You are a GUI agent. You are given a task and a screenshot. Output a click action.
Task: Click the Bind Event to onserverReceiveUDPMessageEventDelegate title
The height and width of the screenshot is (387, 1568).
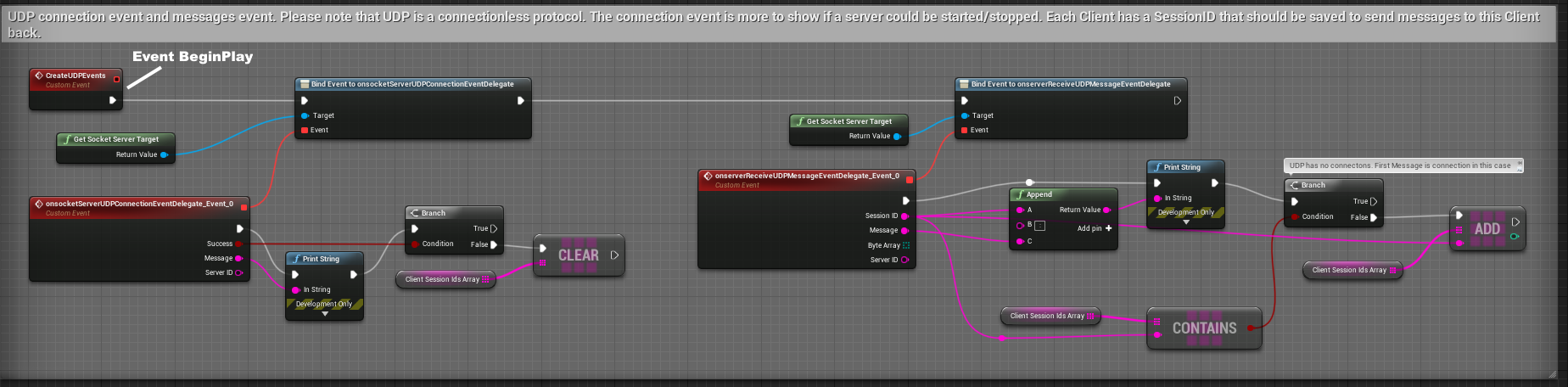pos(1070,84)
